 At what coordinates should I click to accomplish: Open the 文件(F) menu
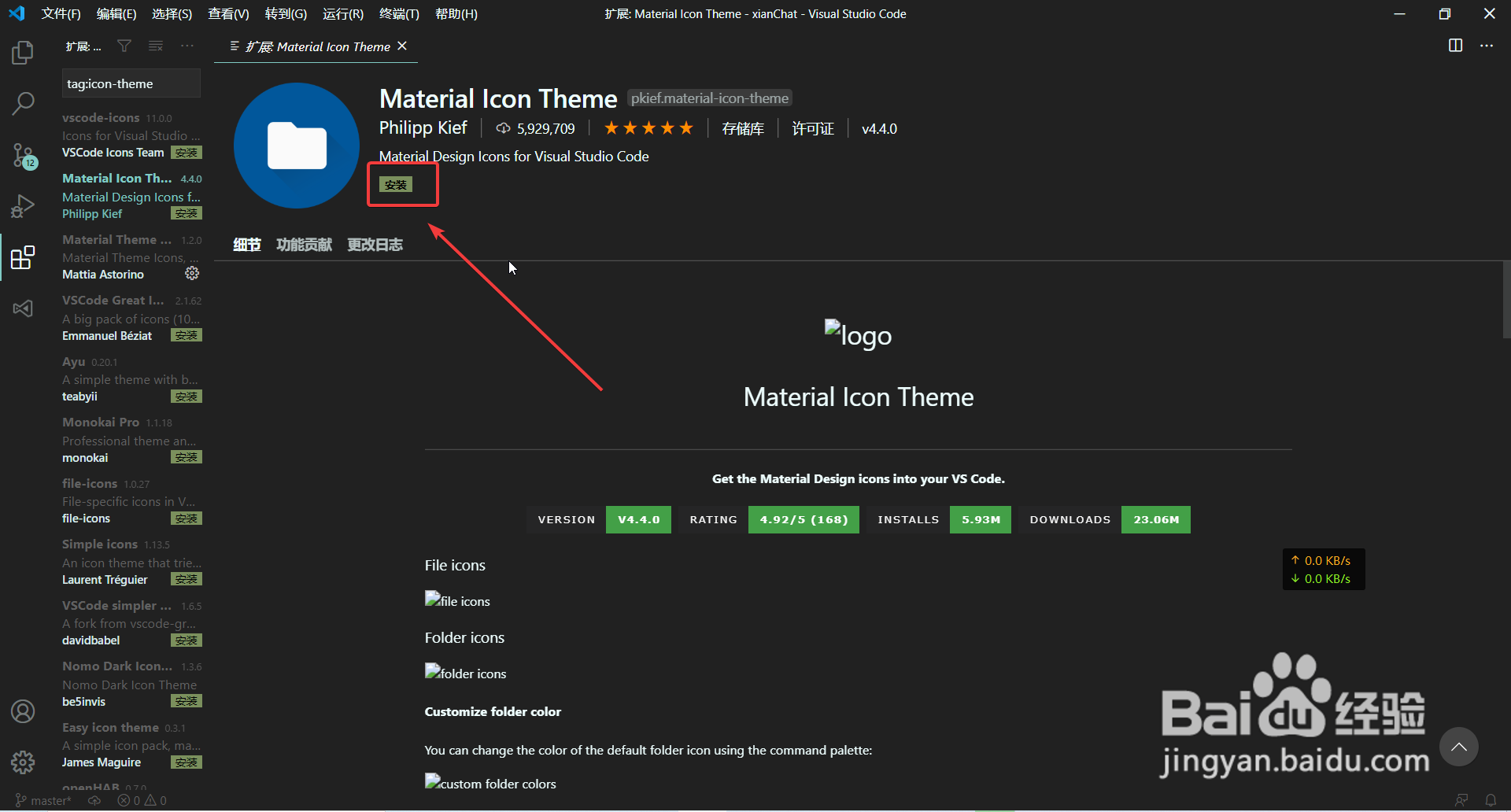[61, 14]
